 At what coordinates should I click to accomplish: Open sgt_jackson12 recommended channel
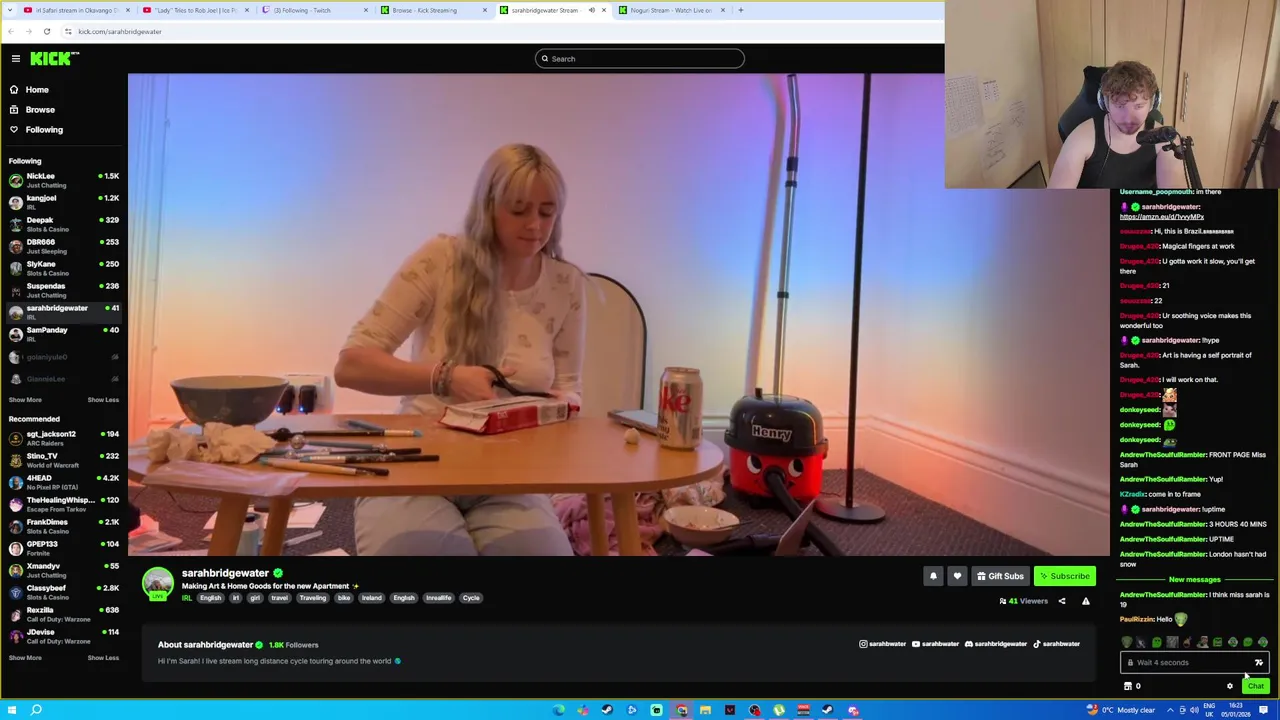tap(63, 438)
